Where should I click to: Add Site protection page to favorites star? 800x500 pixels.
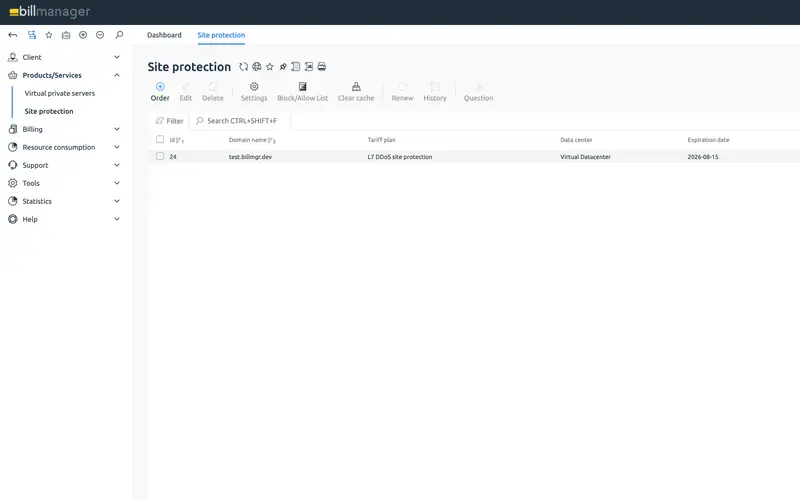tap(269, 66)
